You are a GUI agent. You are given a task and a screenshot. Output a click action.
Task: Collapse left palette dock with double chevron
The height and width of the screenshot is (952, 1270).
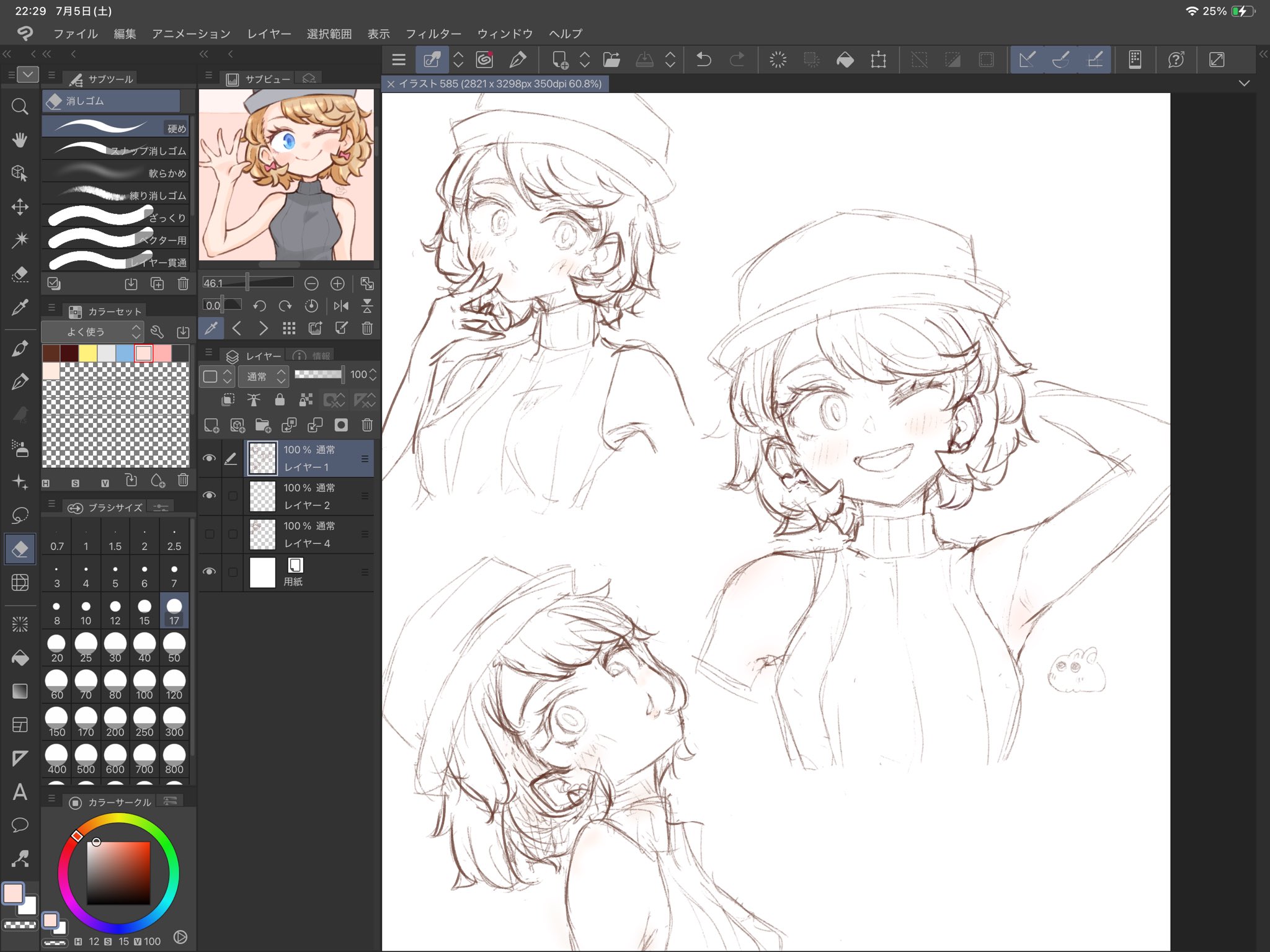coord(7,54)
